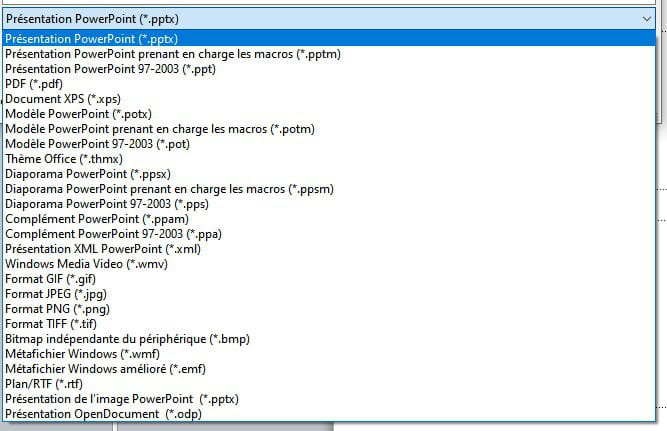Select Présentation PowerPoint 97-2003 (*.ppt)
The height and width of the screenshot is (431, 667).
(x=329, y=69)
